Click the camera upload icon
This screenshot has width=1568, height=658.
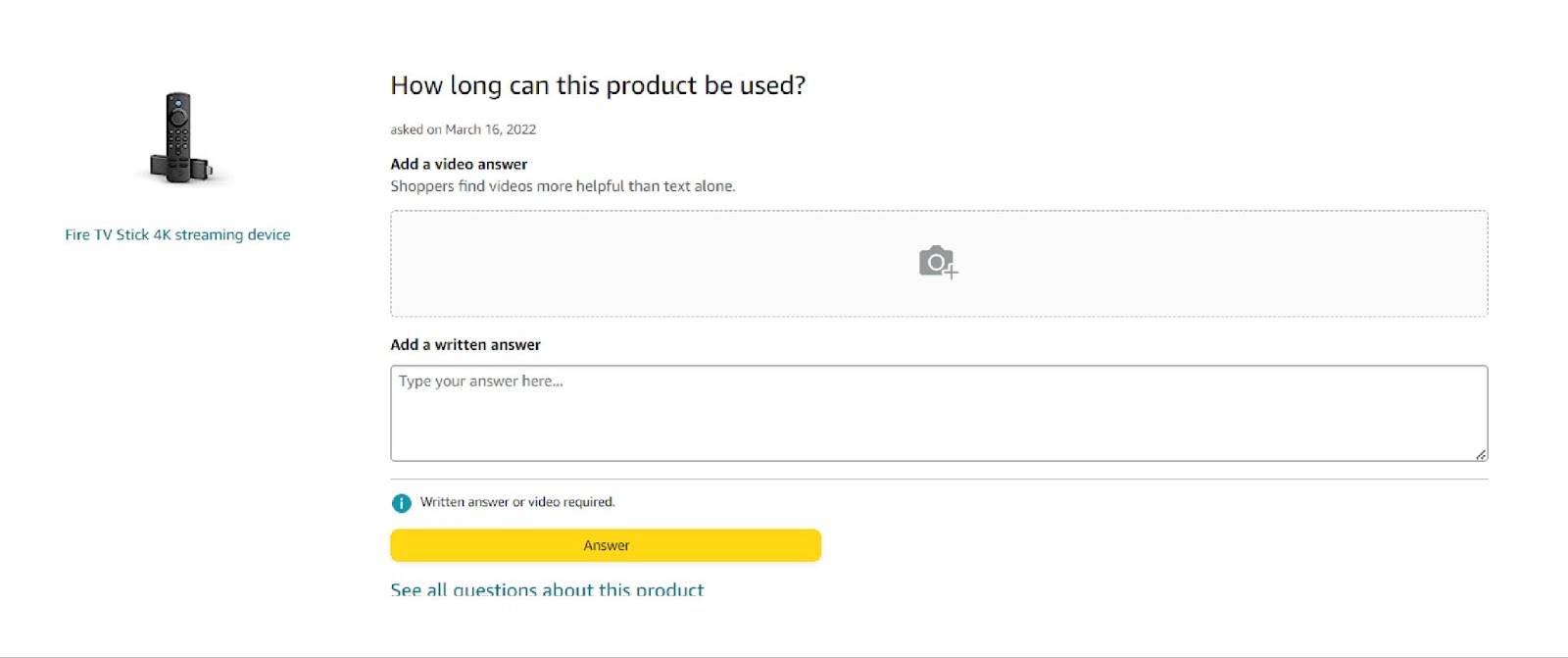938,262
